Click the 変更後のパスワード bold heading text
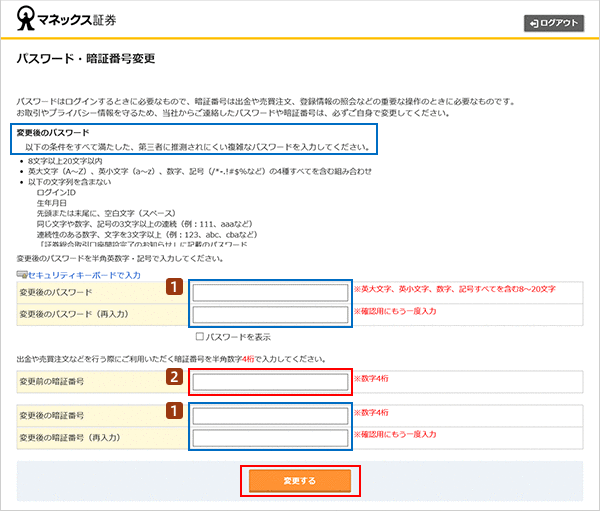The image size is (600, 511). [53, 133]
